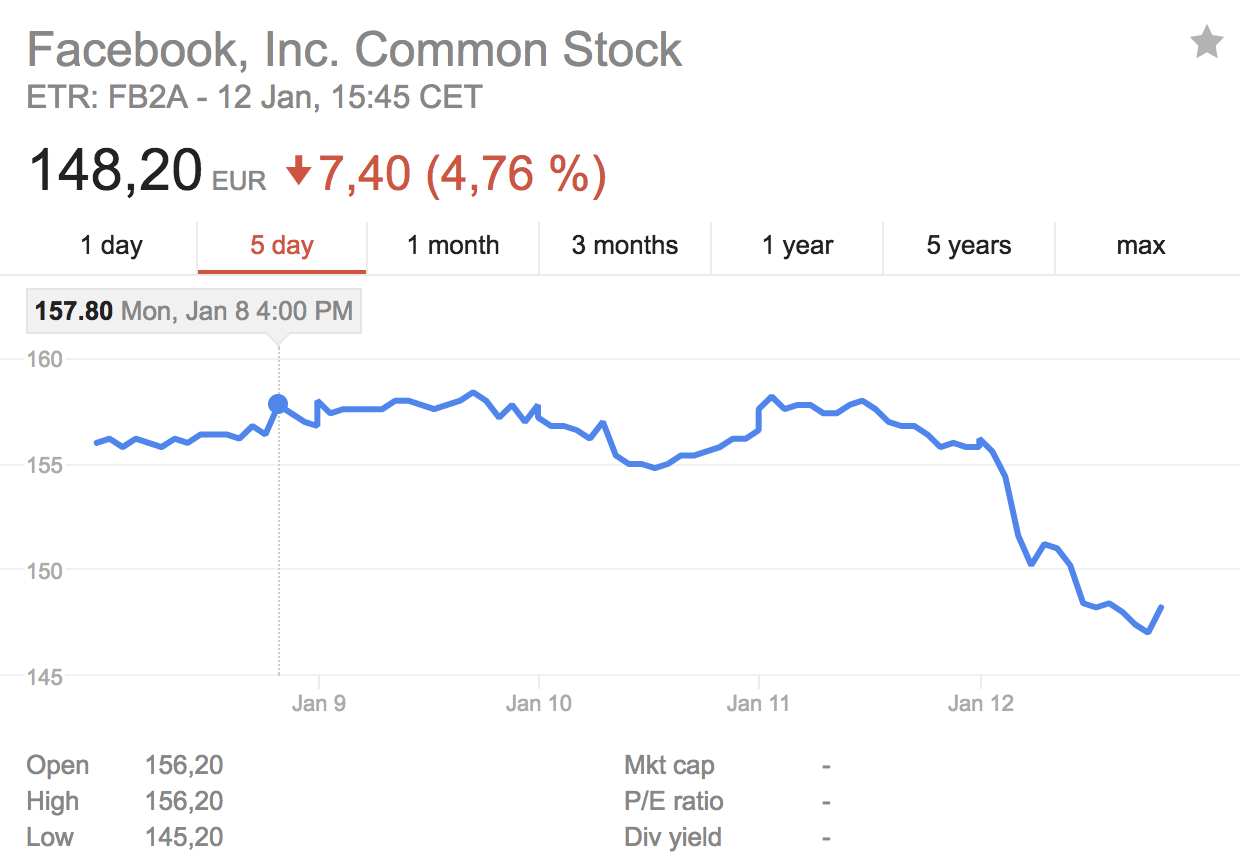Switch to the 1 month chart view

[452, 245]
